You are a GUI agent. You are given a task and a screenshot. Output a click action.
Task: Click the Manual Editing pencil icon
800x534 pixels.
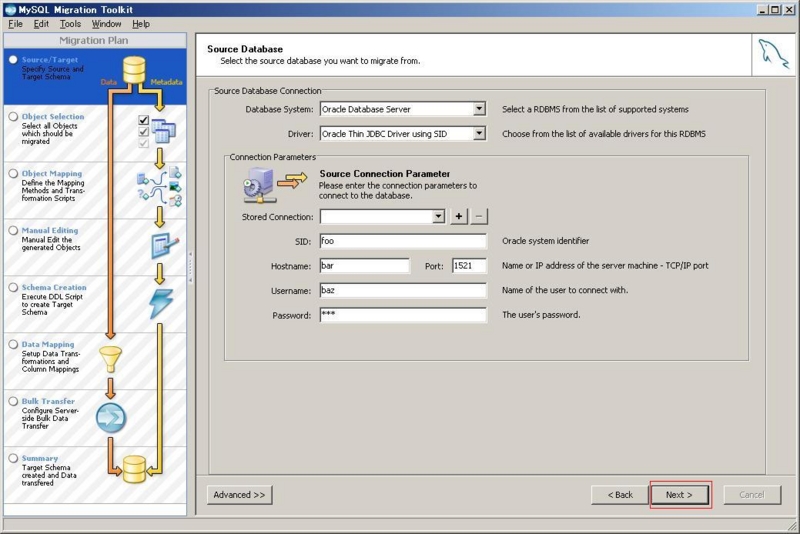point(164,246)
